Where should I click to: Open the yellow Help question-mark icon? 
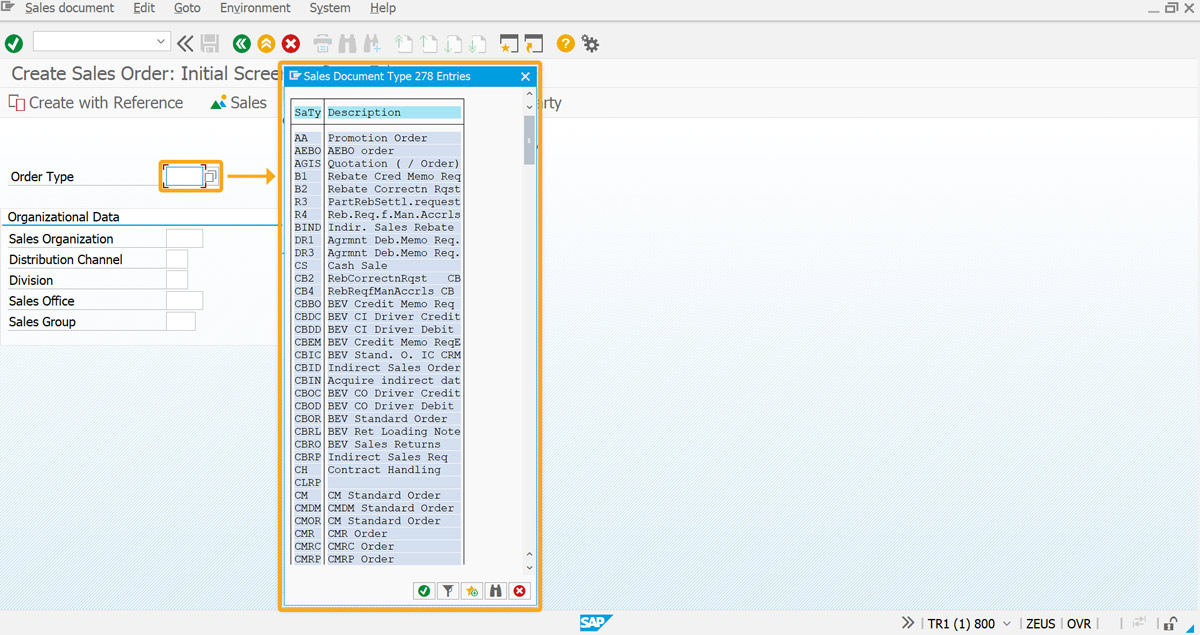(x=566, y=43)
